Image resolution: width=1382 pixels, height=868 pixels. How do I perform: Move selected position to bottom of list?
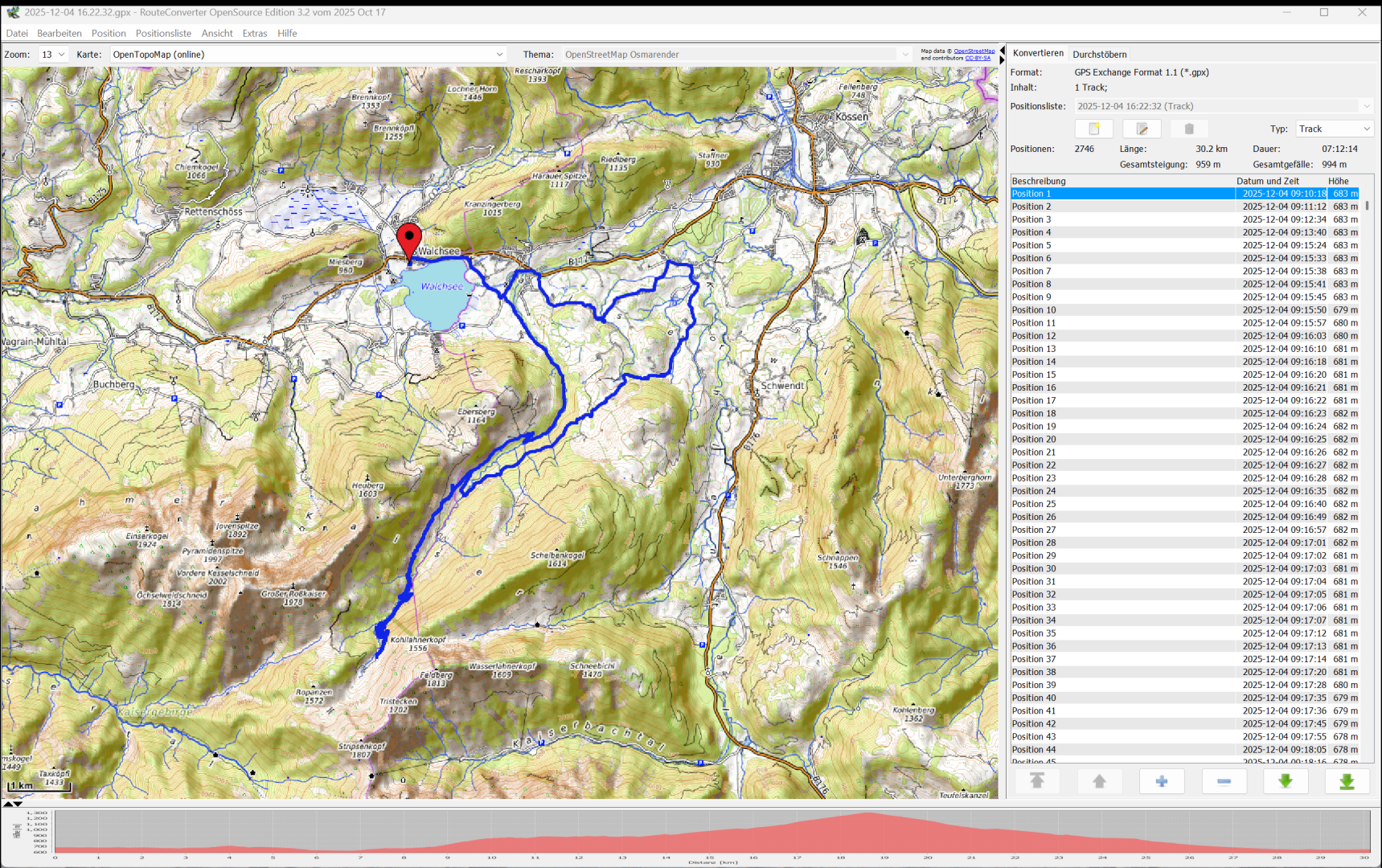[x=1347, y=781]
